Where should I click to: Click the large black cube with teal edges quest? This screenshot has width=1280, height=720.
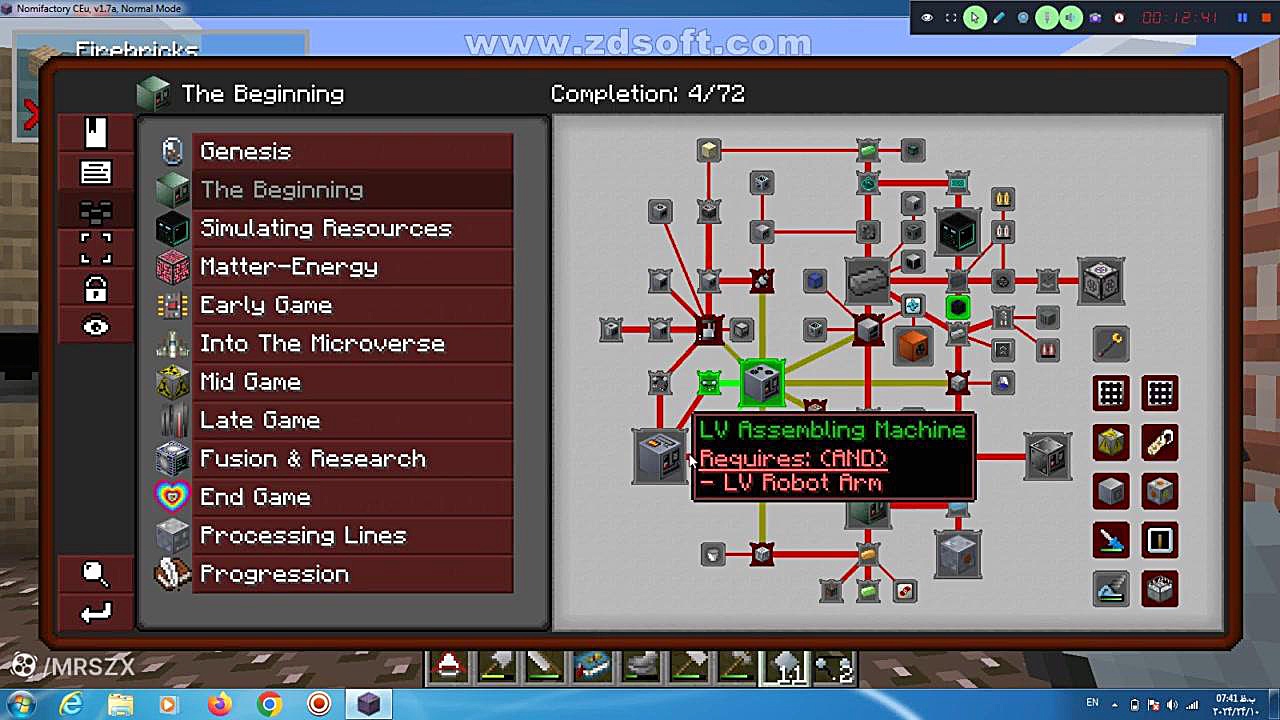pyautogui.click(x=957, y=232)
